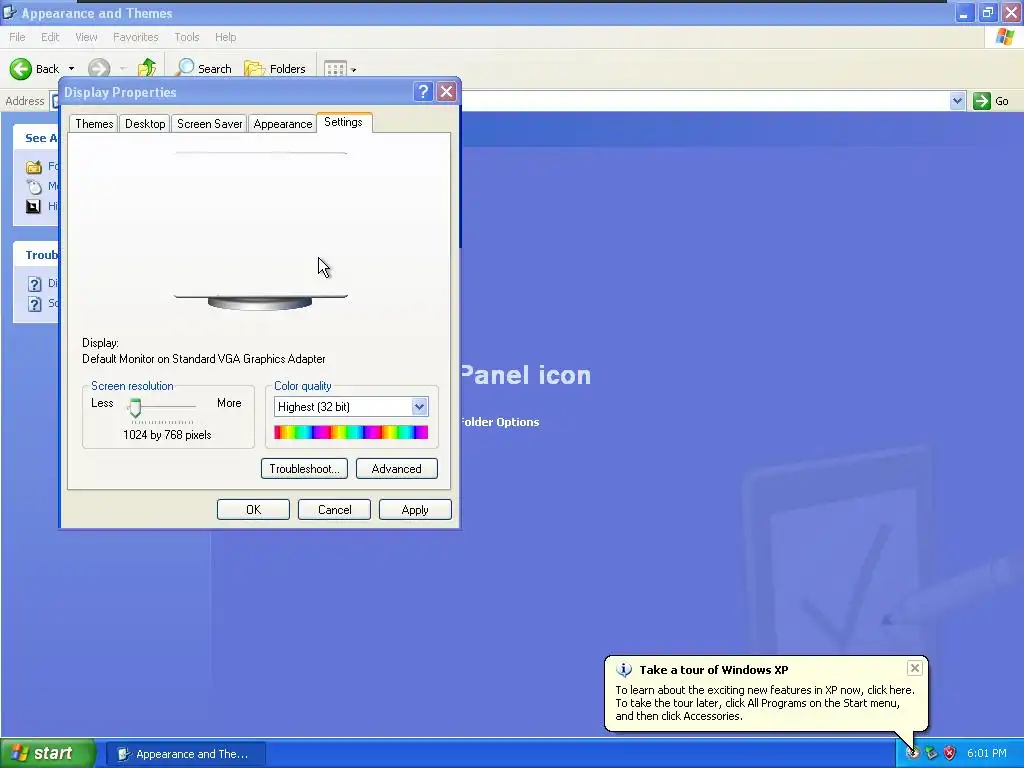Click the Windows flag logo icon
This screenshot has width=1024, height=768.
point(1004,37)
